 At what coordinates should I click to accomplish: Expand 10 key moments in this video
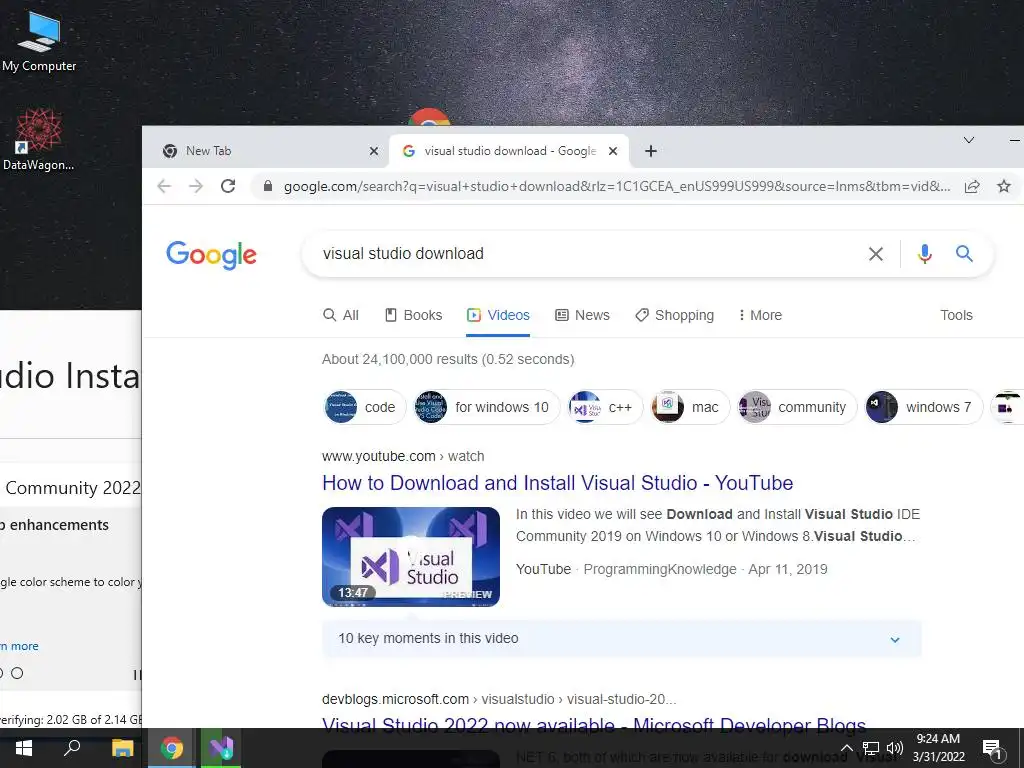point(622,639)
